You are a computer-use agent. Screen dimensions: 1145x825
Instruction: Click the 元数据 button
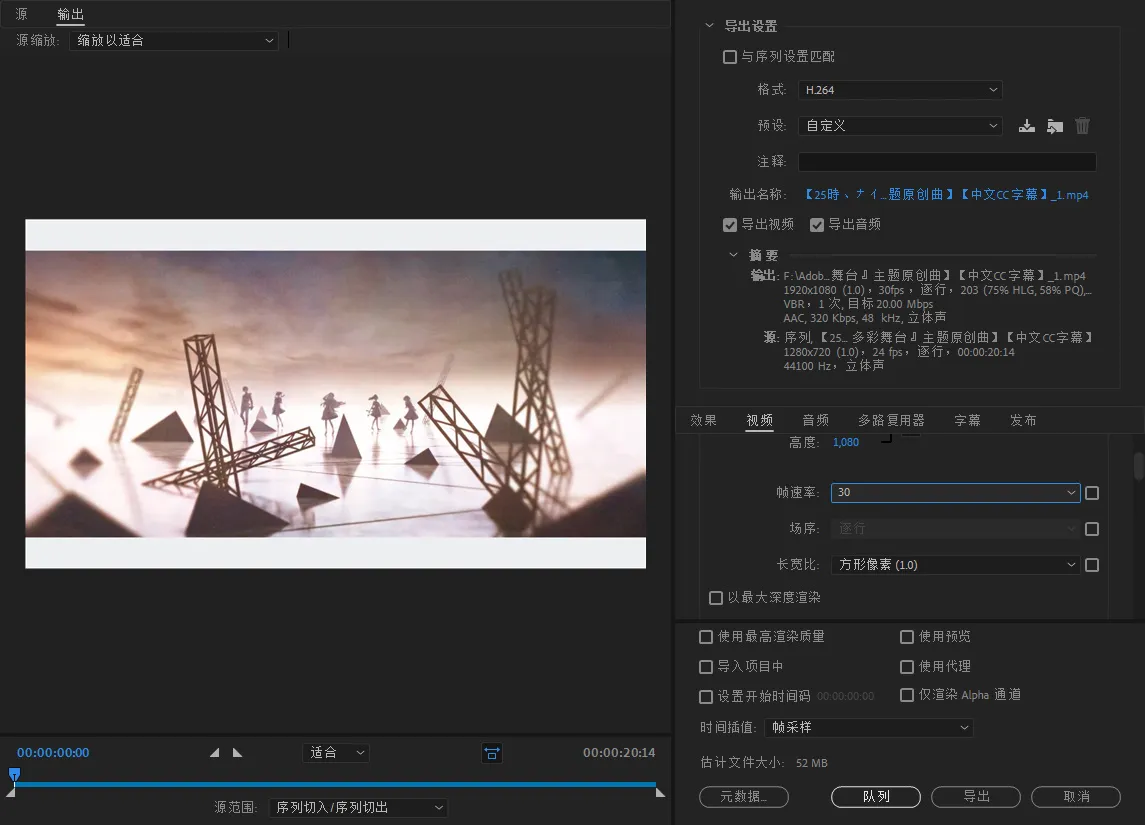(x=743, y=797)
